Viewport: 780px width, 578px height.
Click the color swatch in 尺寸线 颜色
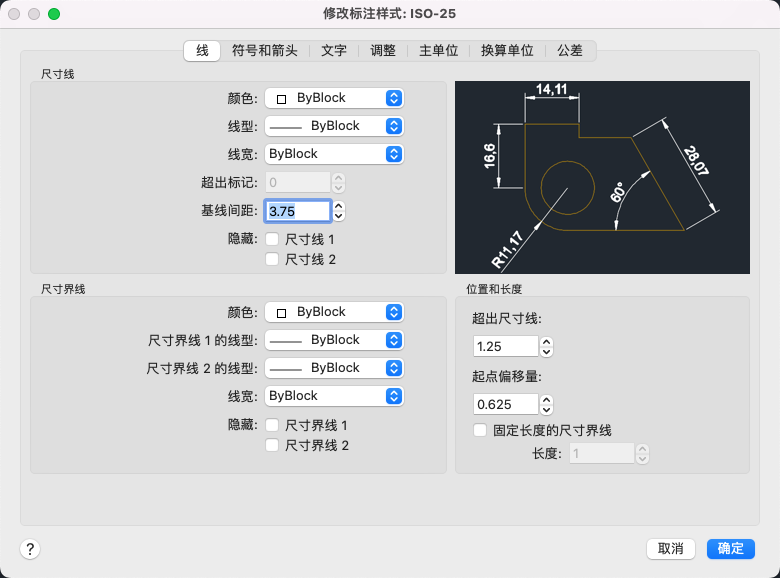282,99
